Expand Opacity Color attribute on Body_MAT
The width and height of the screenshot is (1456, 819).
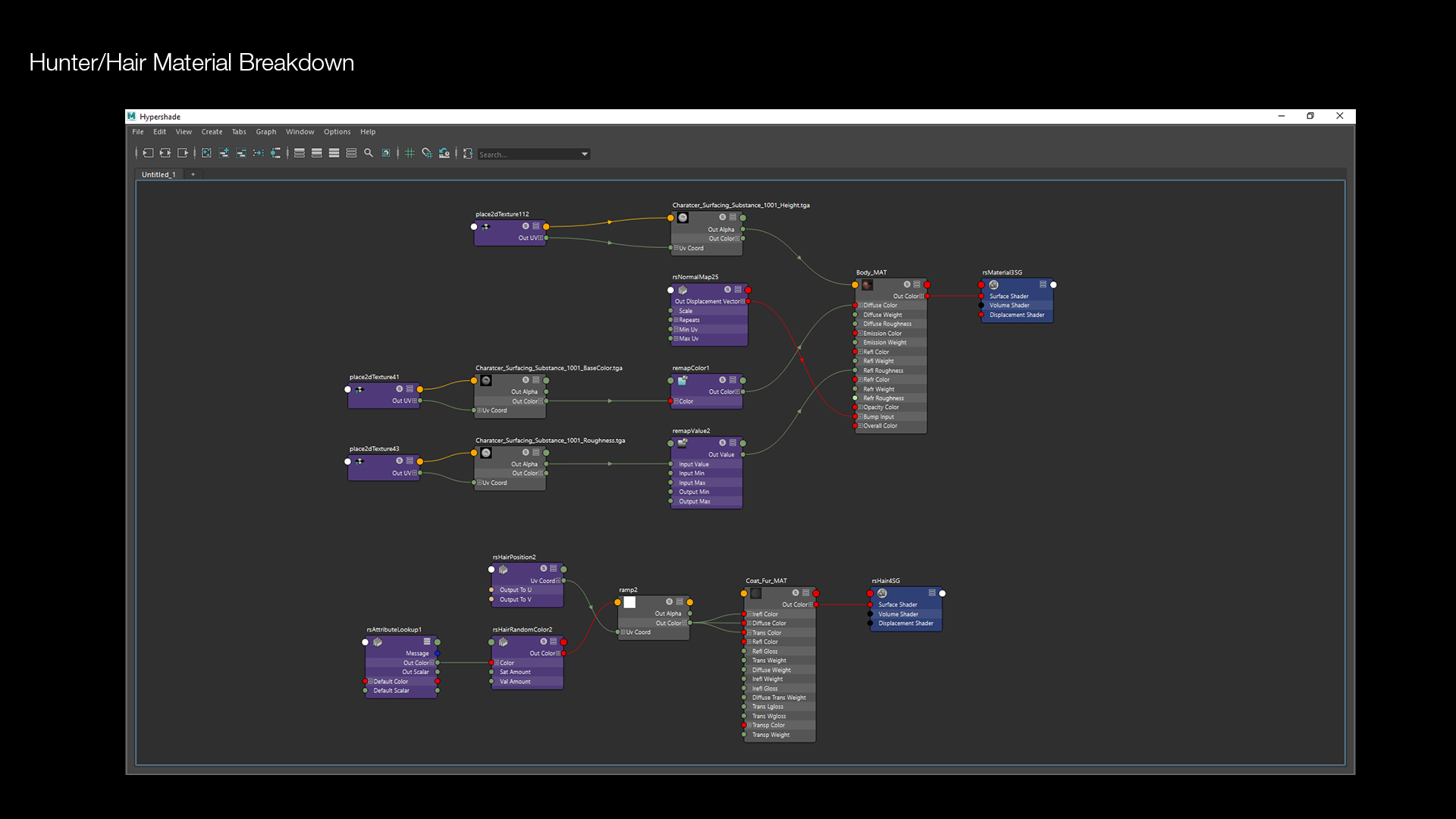point(861,407)
